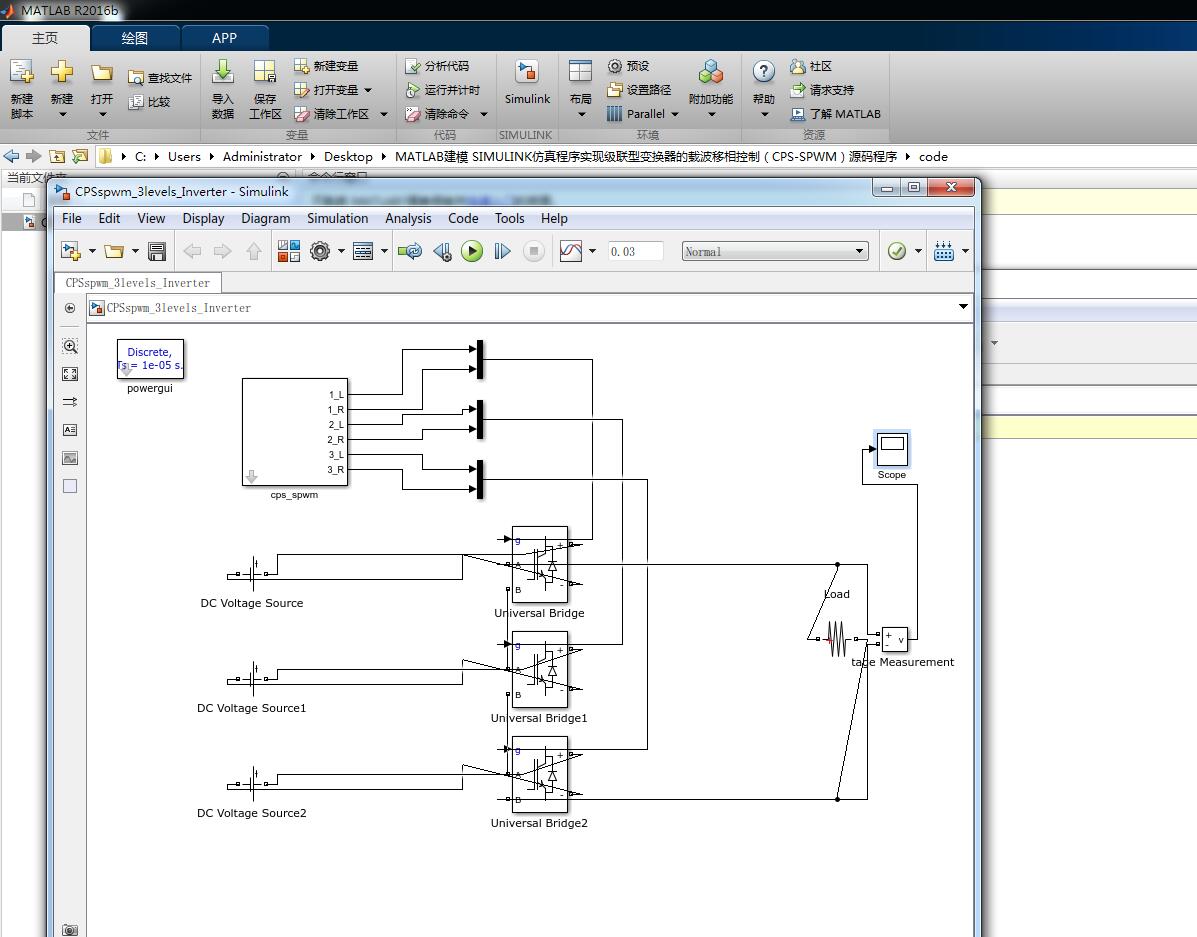Click Save Workspace in the MATLAB ribbon

265,89
